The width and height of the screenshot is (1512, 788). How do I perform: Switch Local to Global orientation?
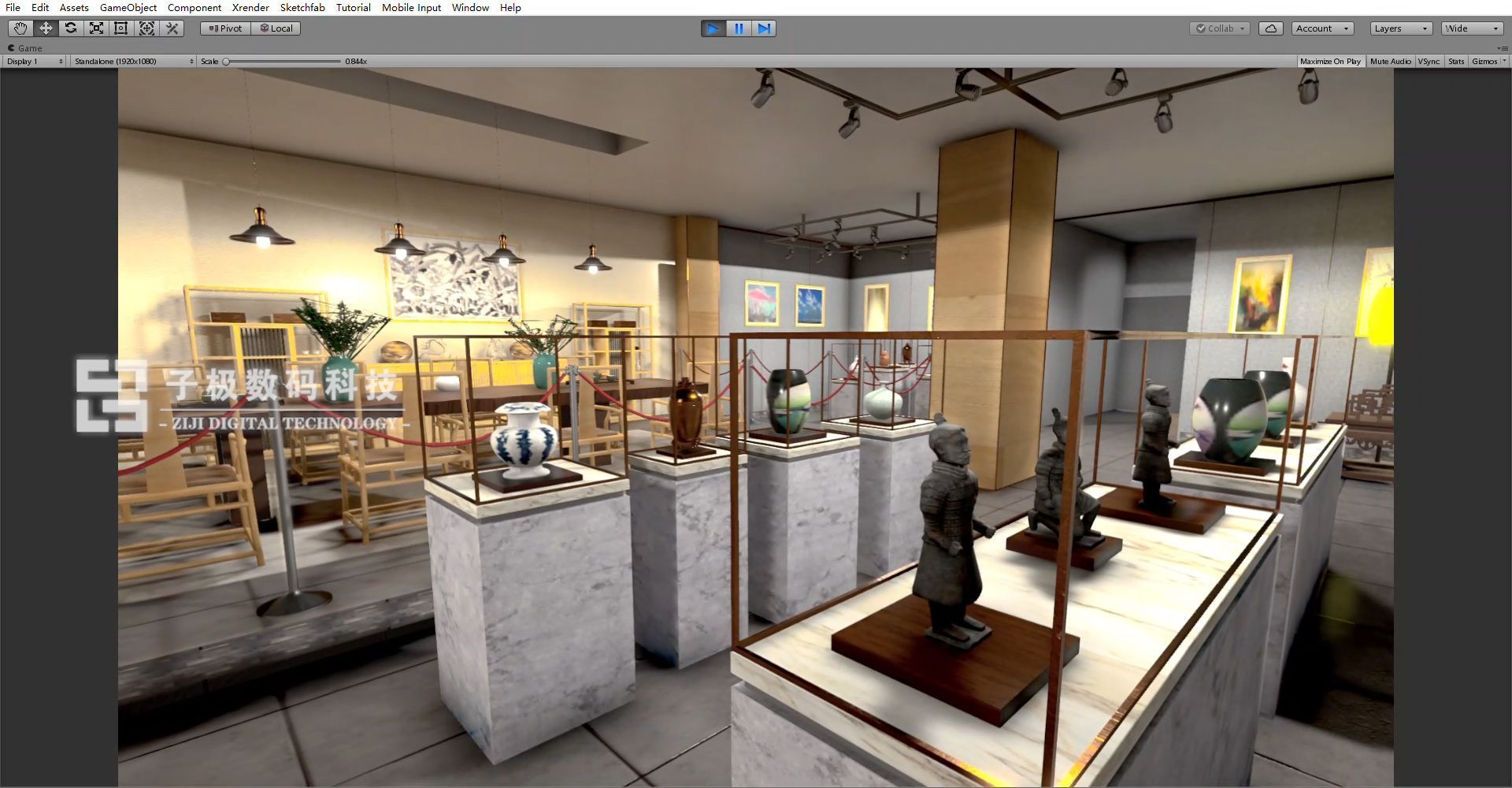click(x=276, y=28)
